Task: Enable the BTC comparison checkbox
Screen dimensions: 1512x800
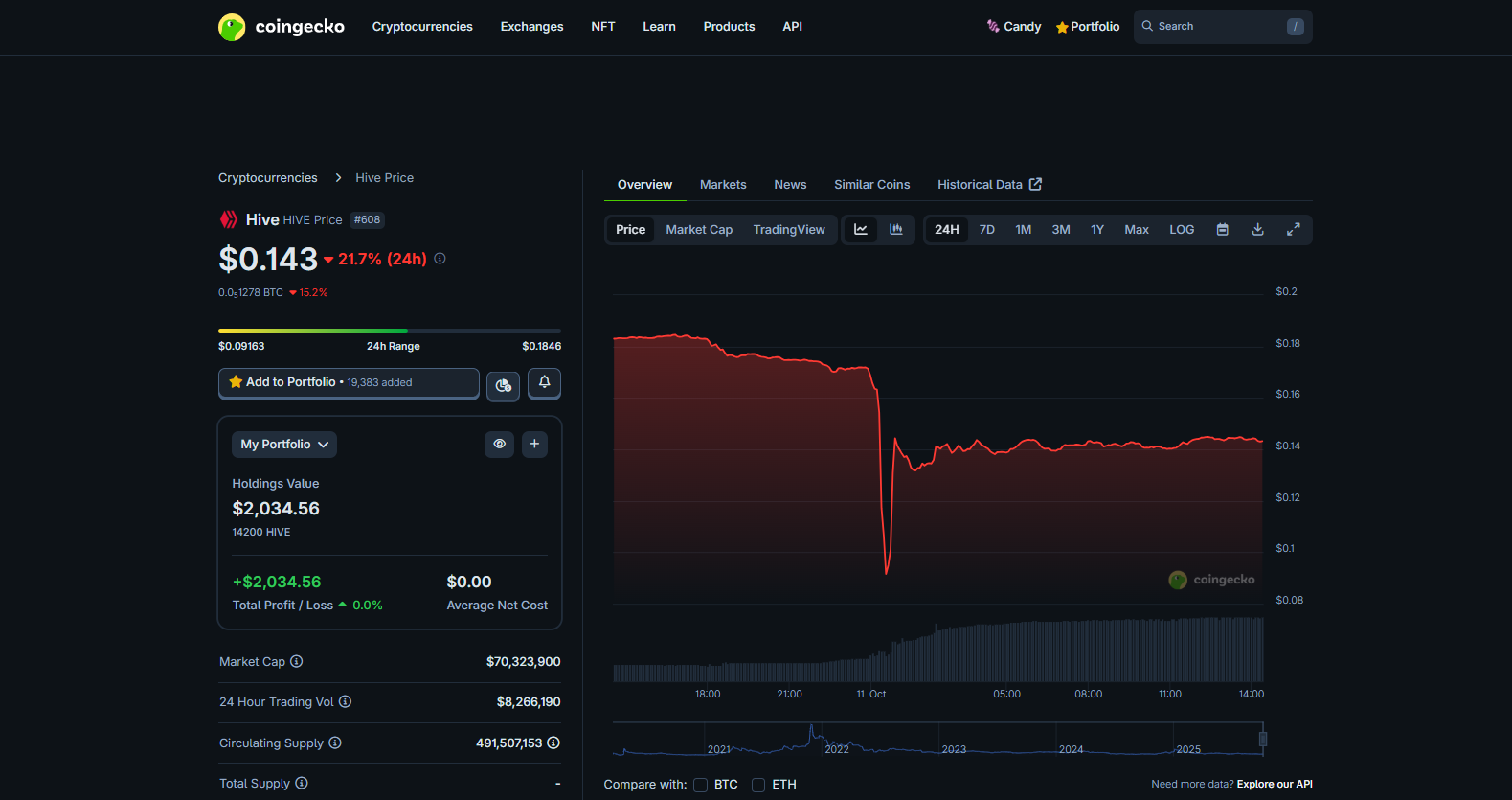Action: tap(701, 785)
